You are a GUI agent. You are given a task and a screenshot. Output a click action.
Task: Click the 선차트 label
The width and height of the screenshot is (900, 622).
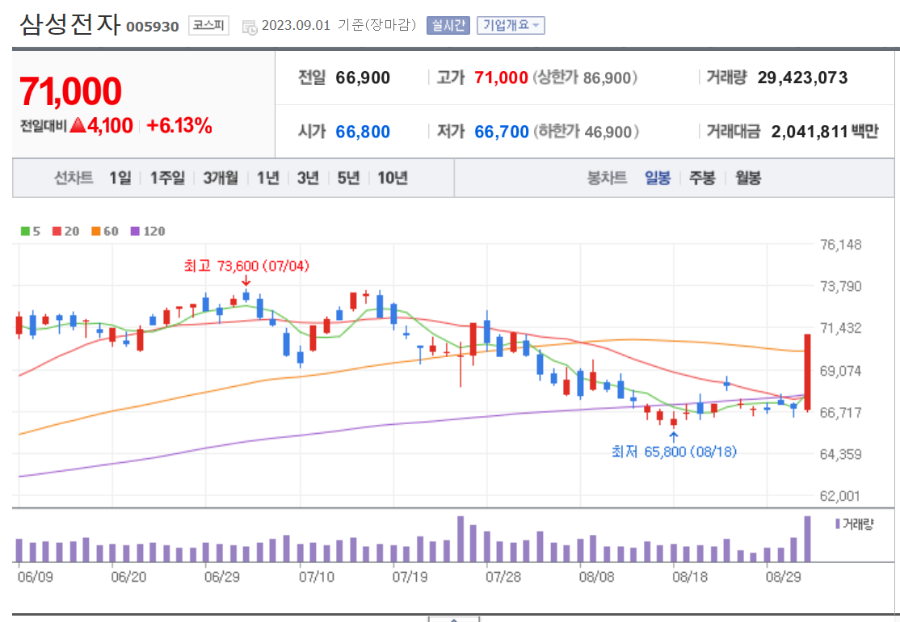[x=73, y=178]
